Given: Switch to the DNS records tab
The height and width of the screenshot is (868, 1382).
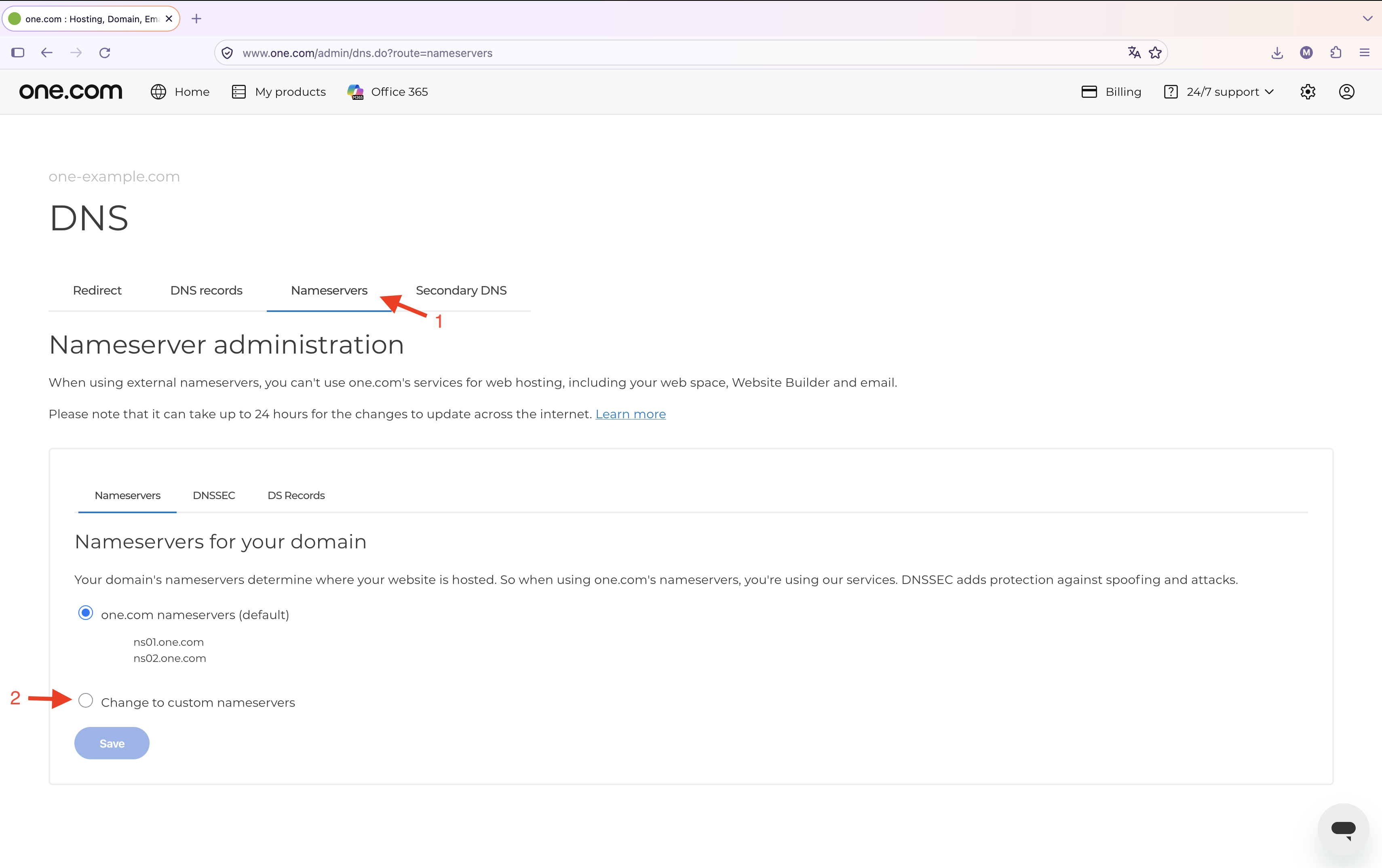Looking at the screenshot, I should 206,290.
